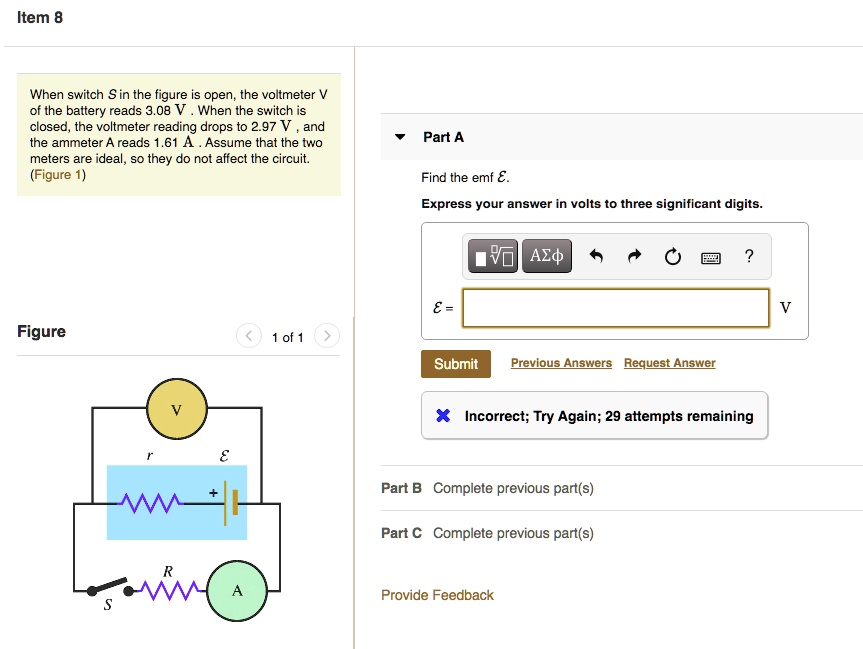Viewport: 863px width, 649px height.
Task: Reset the answer with the circular arrow
Action: click(x=672, y=257)
